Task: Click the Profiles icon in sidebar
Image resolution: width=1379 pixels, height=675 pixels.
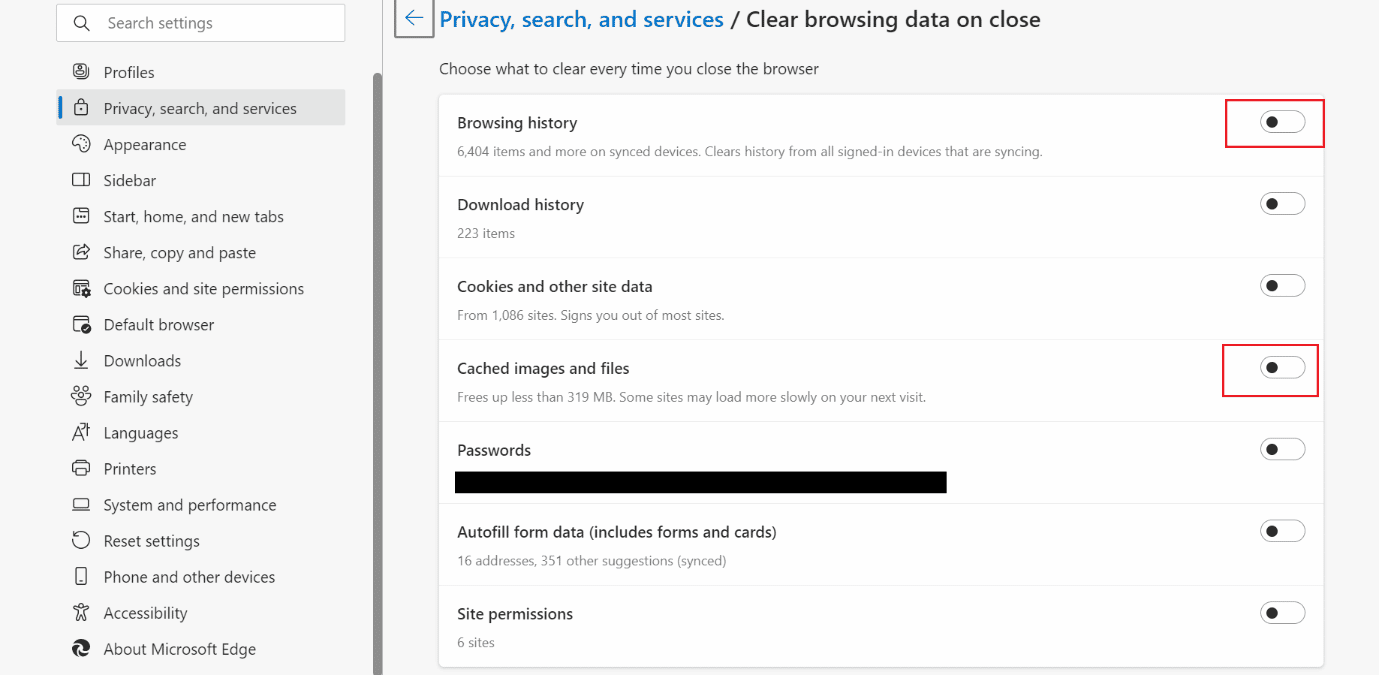Action: pyautogui.click(x=82, y=72)
